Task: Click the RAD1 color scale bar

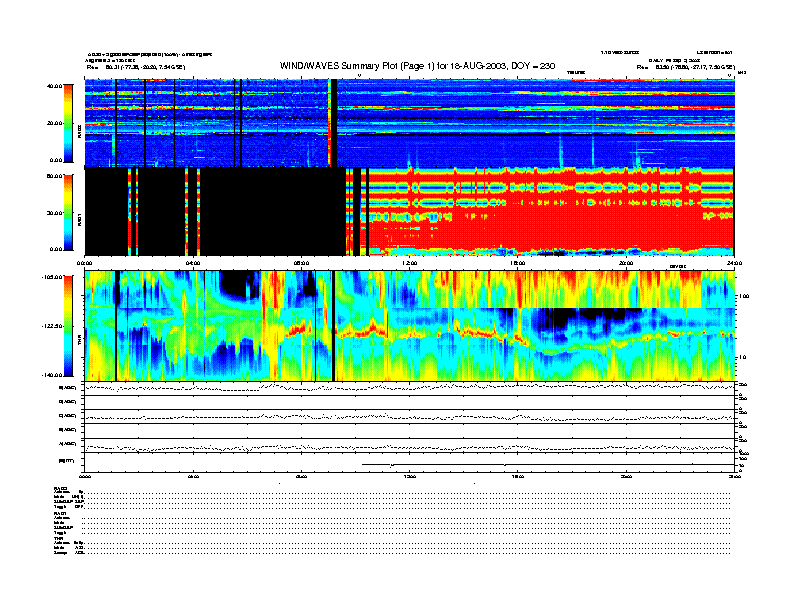Action: 68,212
